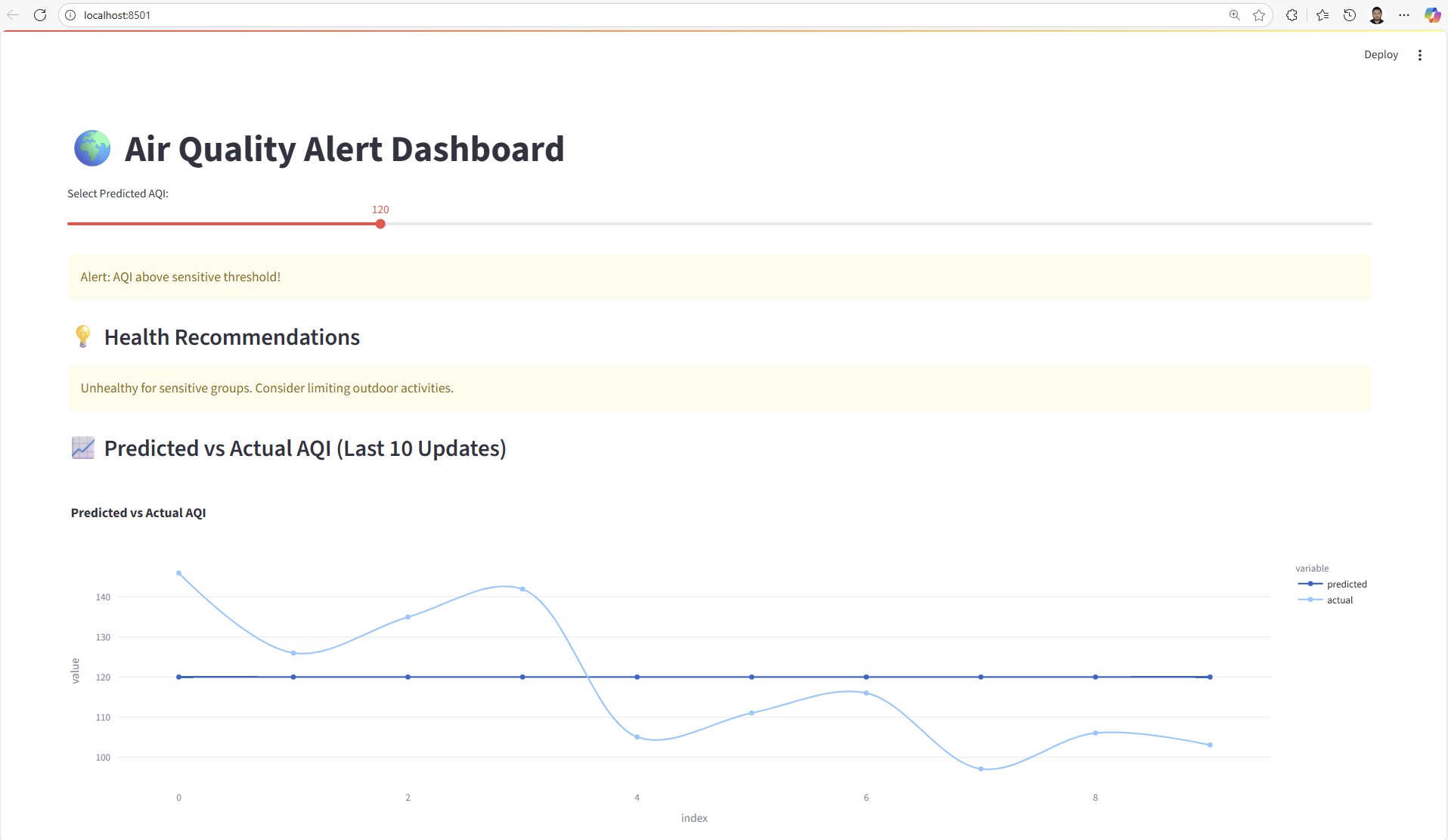
Task: Open the user profile avatar
Action: tap(1377, 15)
